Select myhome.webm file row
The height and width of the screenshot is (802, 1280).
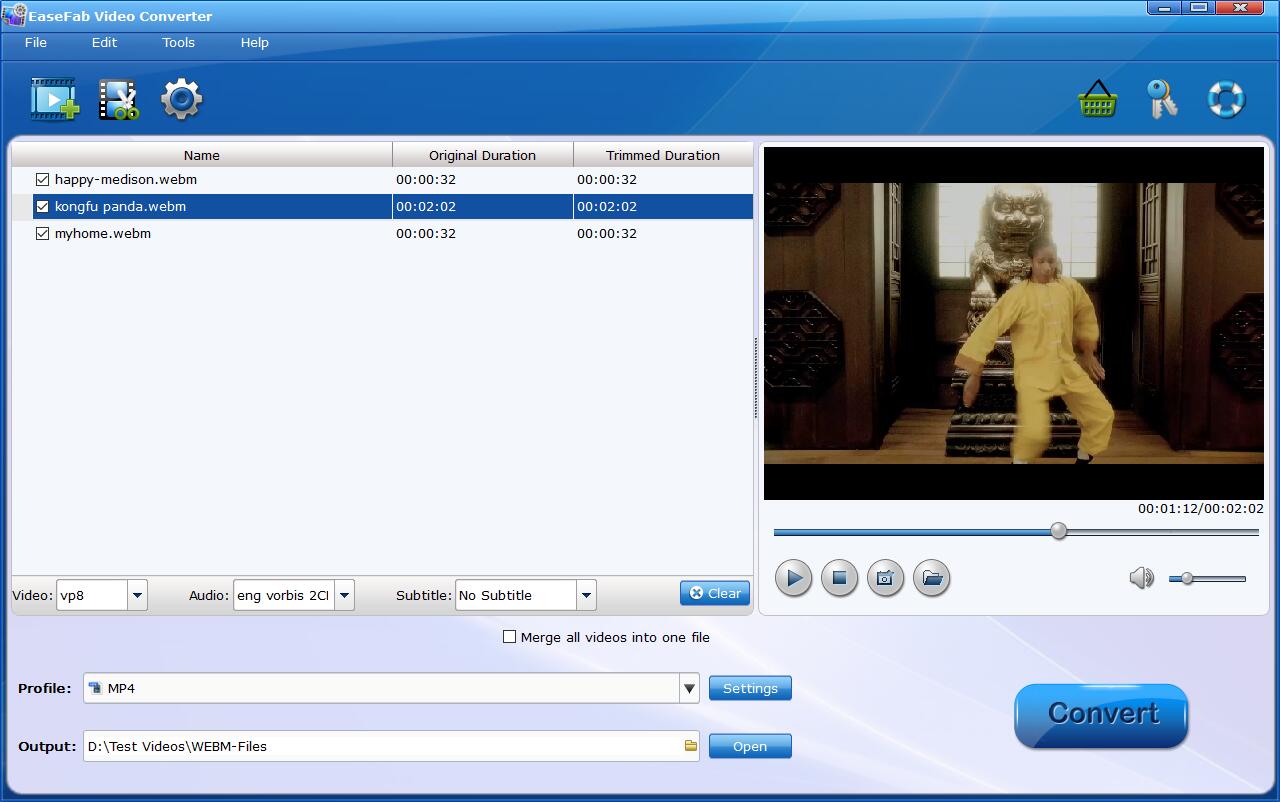point(382,234)
